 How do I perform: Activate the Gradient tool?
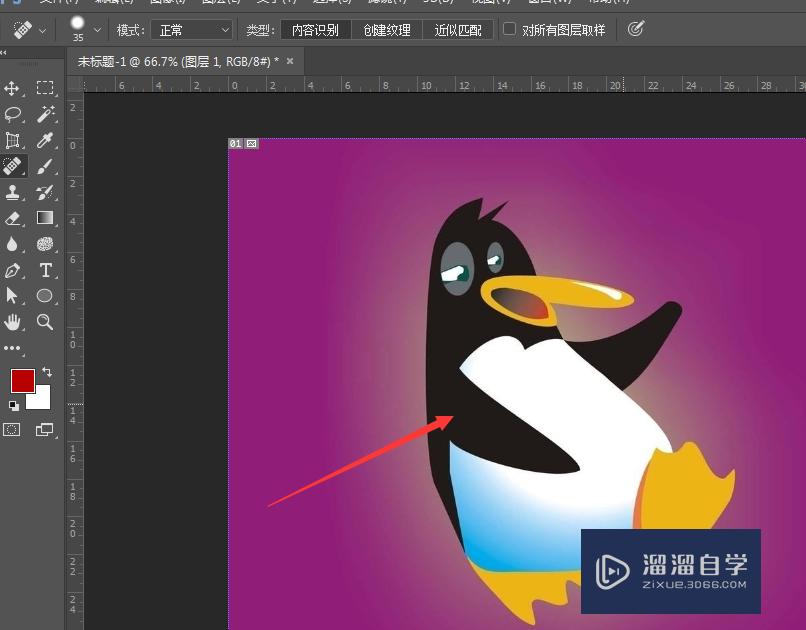click(x=45, y=218)
